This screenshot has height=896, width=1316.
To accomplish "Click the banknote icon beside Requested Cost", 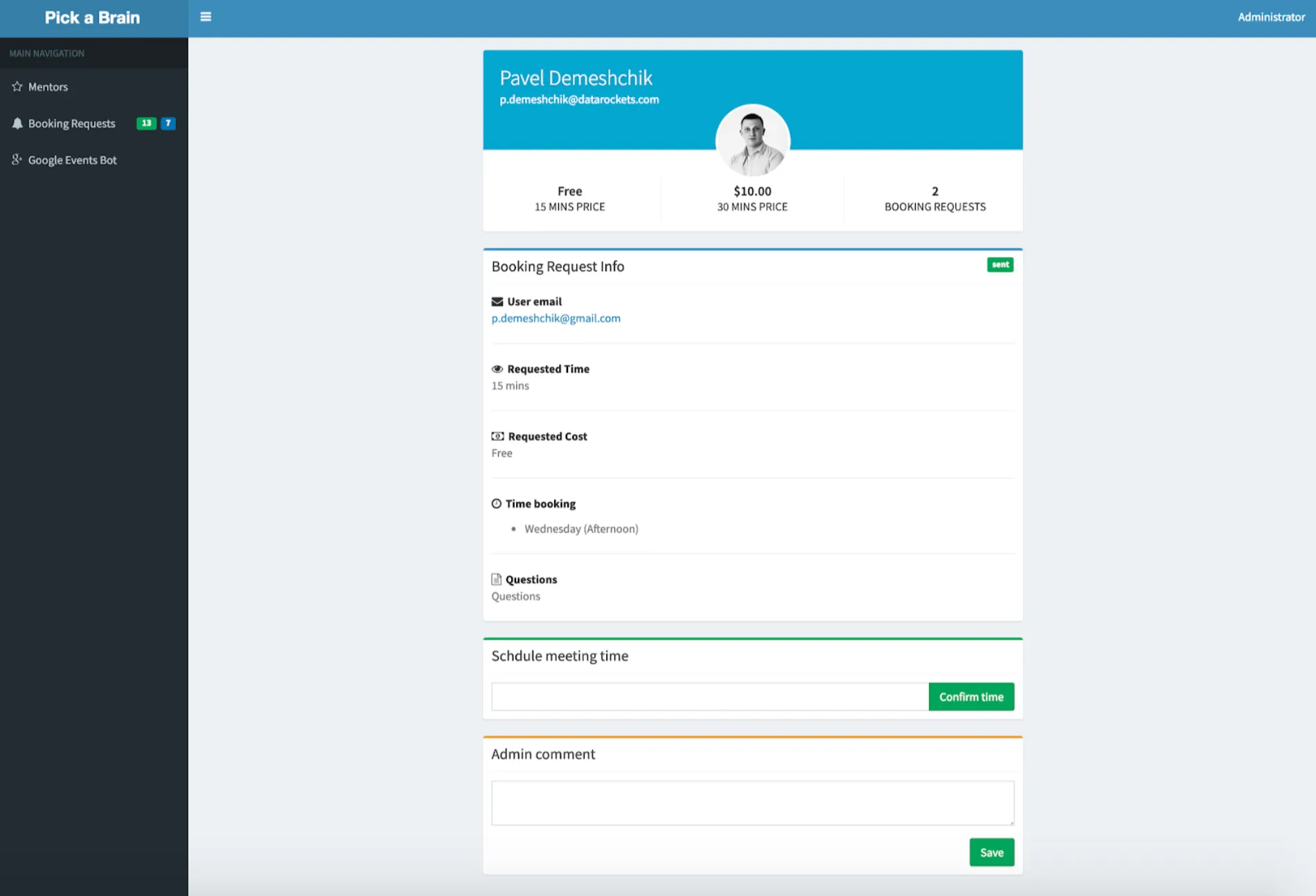I will click(497, 436).
